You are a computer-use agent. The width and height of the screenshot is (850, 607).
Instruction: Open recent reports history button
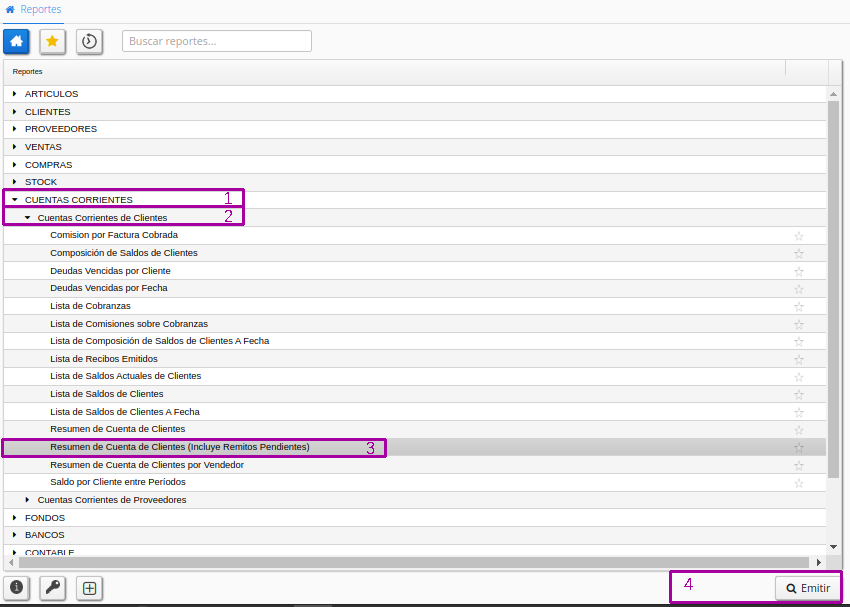click(89, 42)
